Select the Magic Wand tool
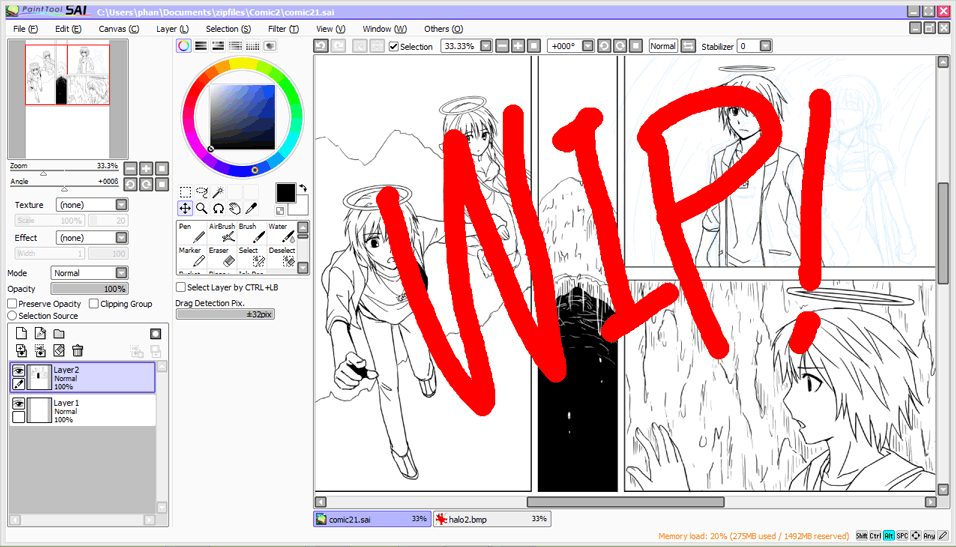 218,193
